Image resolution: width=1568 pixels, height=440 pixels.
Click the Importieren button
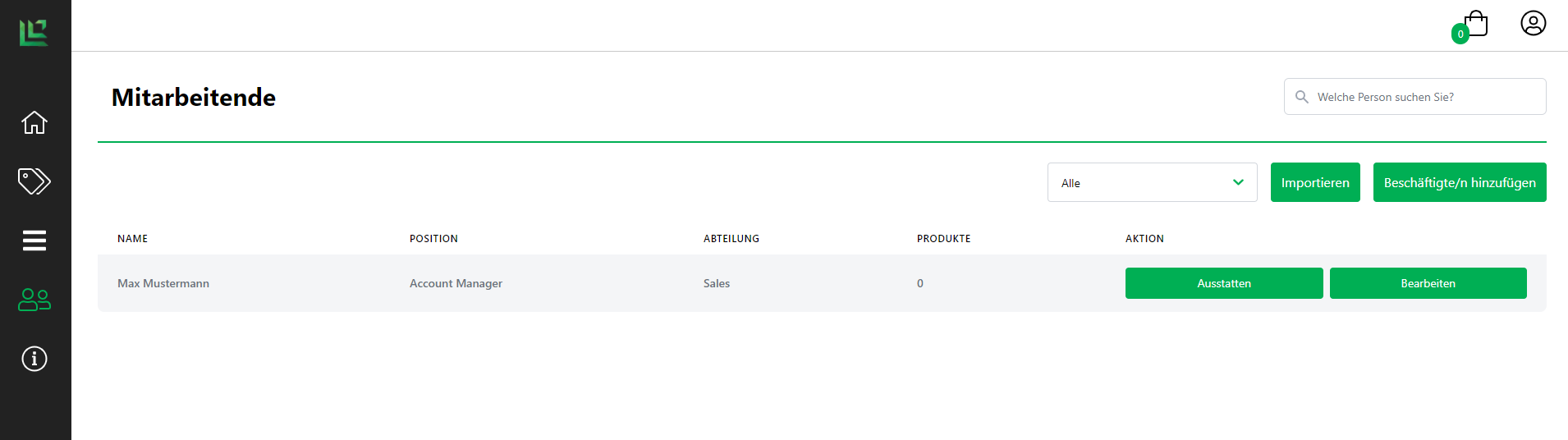click(x=1315, y=182)
